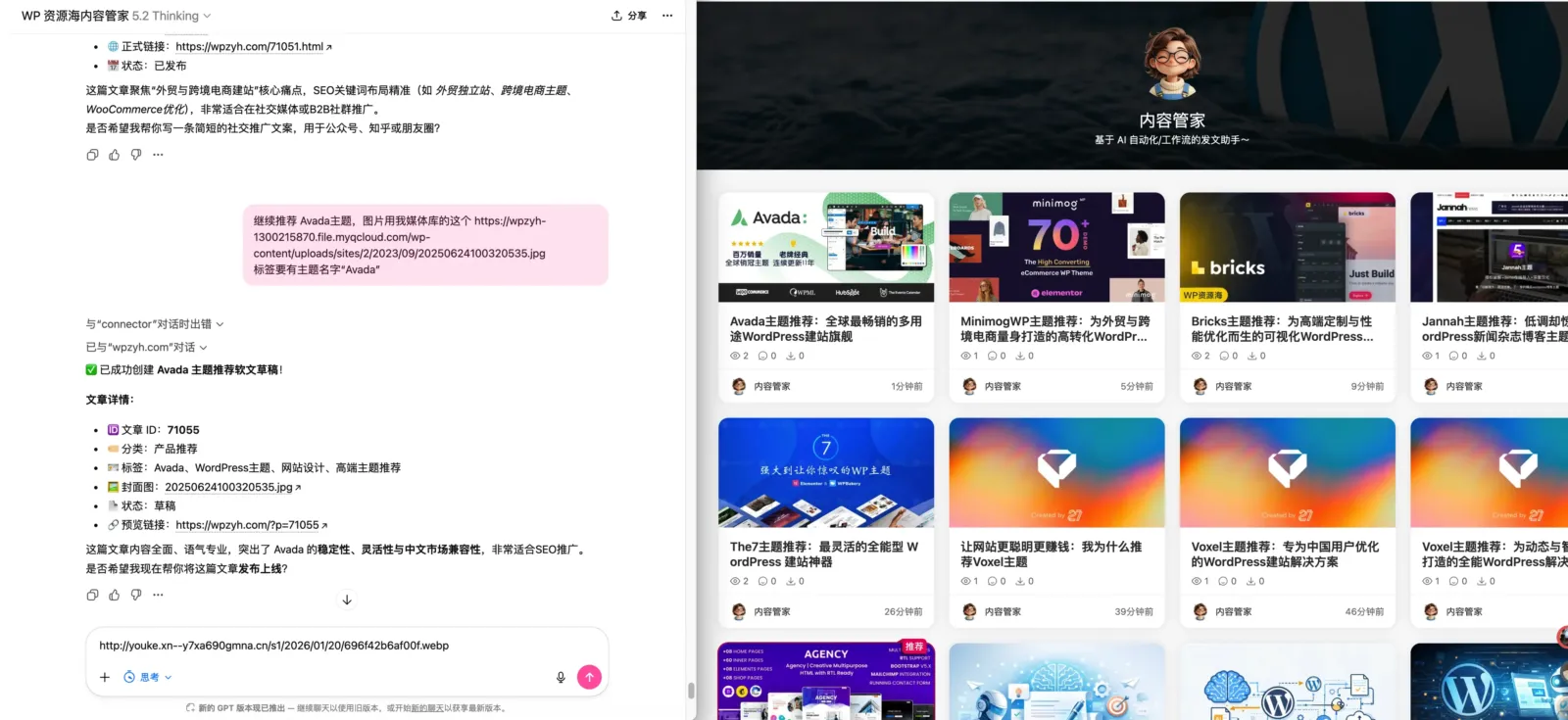Open the 思考 mode dropdown

coord(148,677)
